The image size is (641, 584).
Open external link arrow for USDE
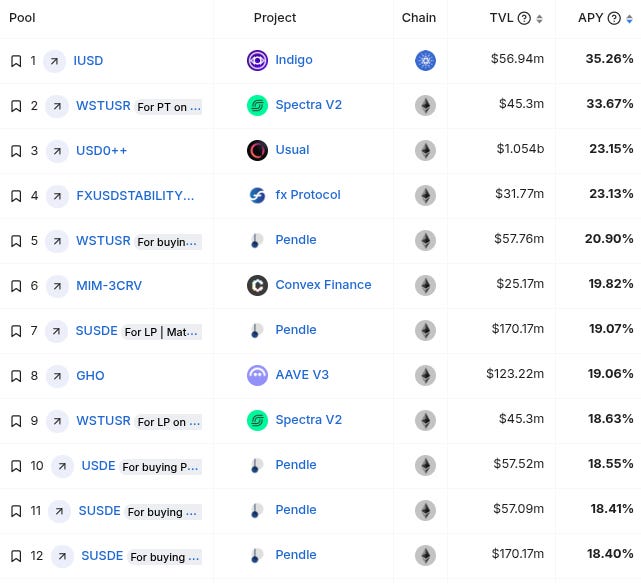62,466
